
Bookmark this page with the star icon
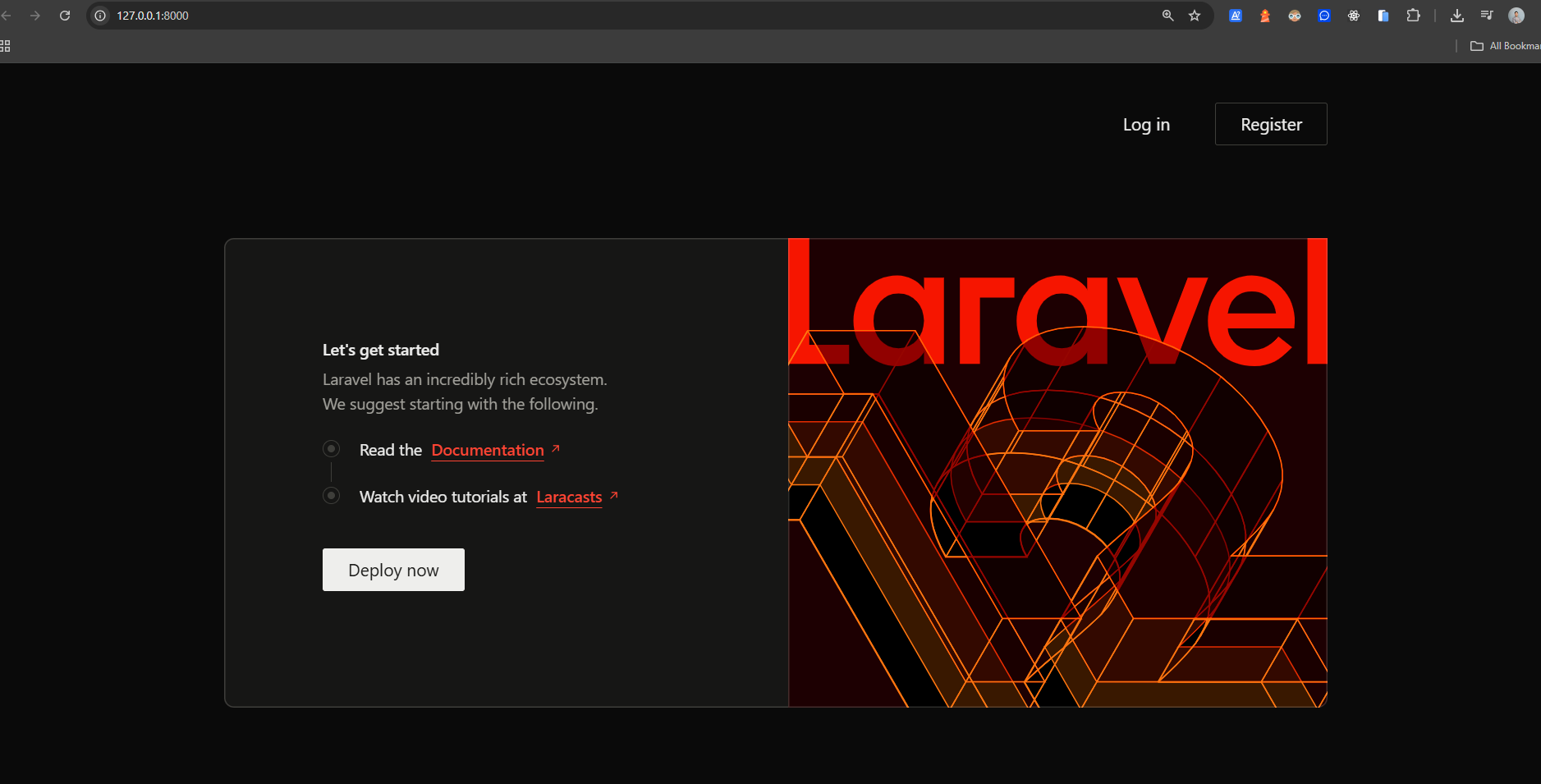pos(1195,16)
